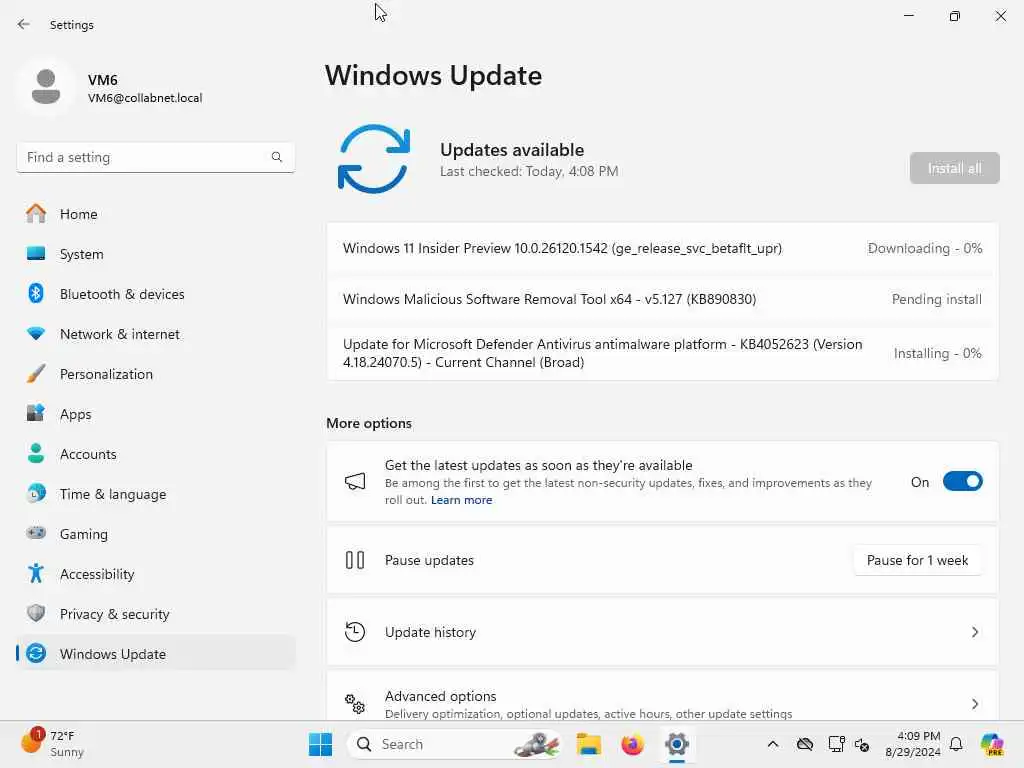This screenshot has height=768, width=1024.
Task: Click the Installing - 0% status
Action: [x=937, y=353]
